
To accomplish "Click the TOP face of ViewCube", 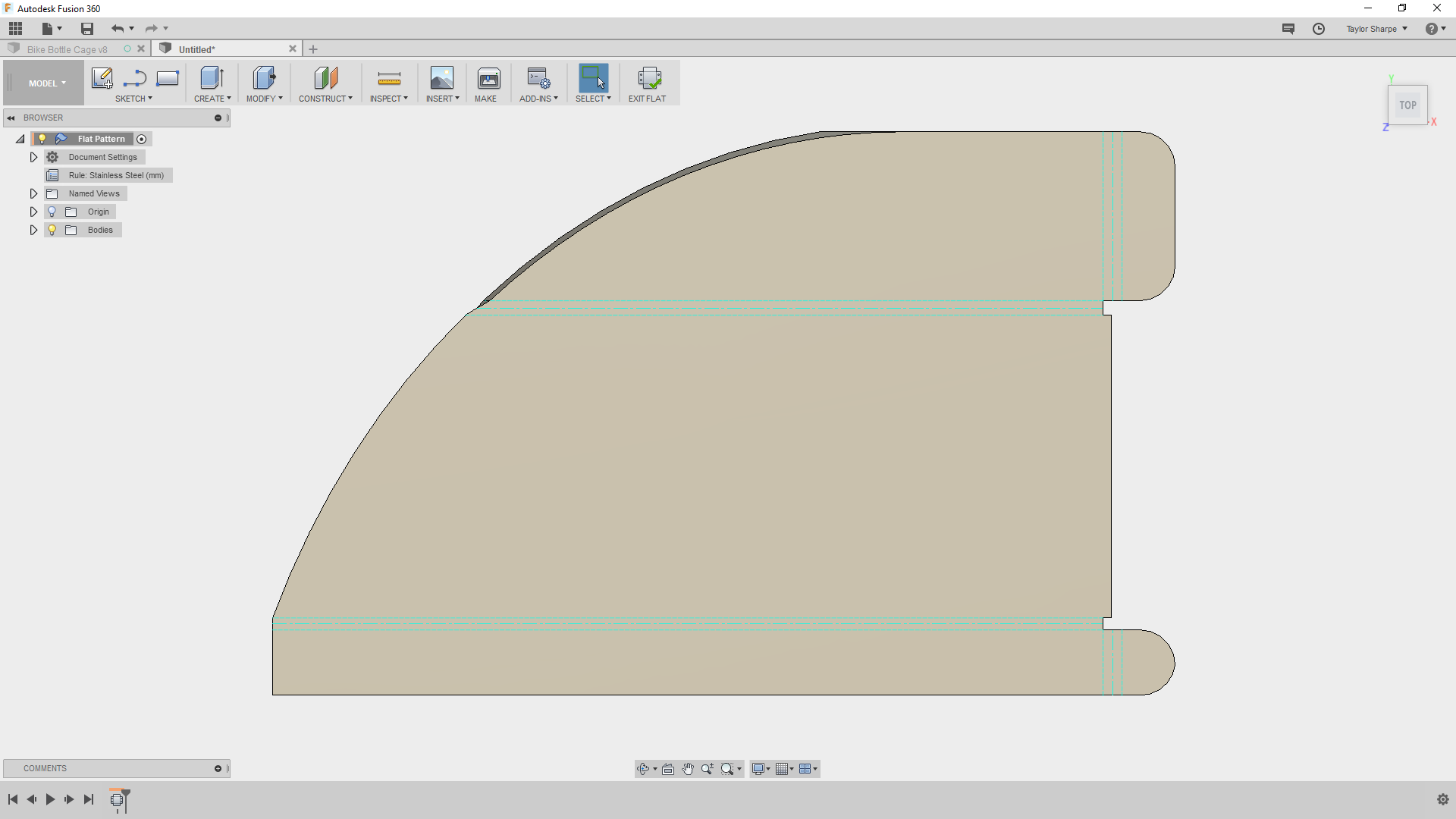I will [x=1407, y=105].
